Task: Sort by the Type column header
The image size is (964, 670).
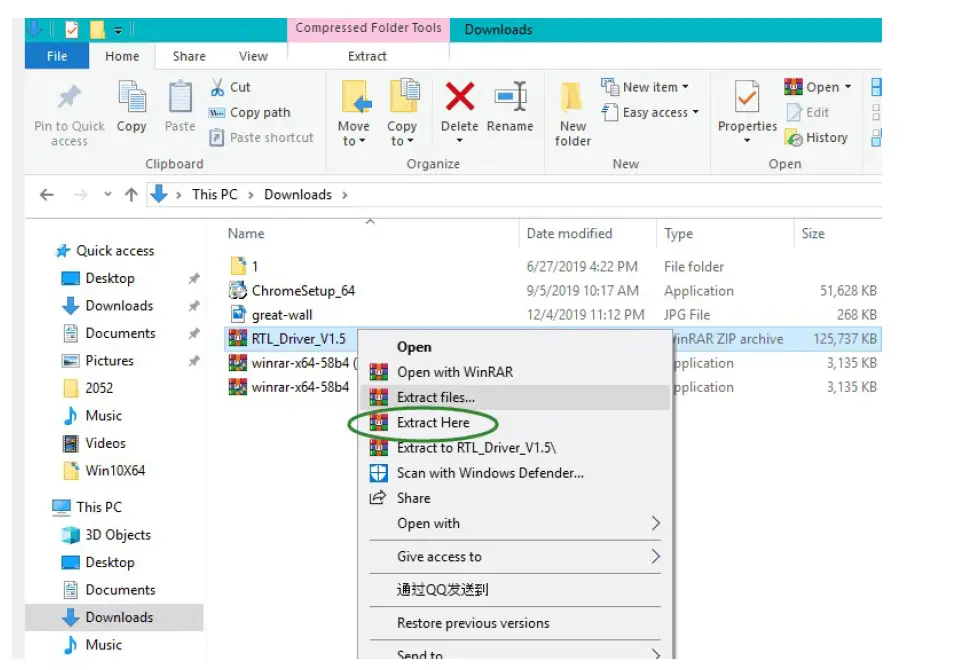Action: (678, 234)
